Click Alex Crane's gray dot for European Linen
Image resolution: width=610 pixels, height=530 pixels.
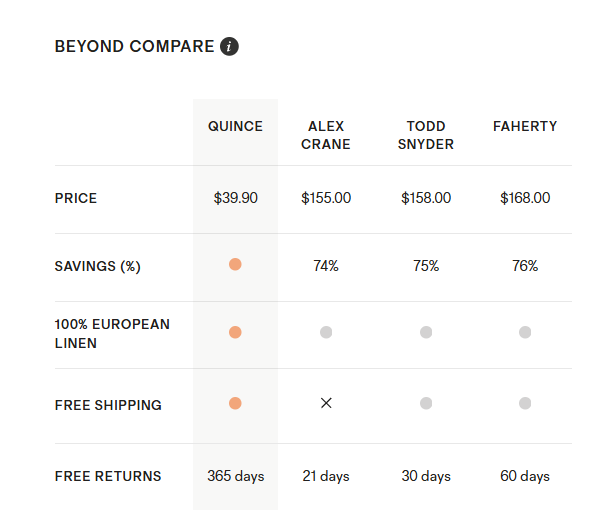coord(326,332)
